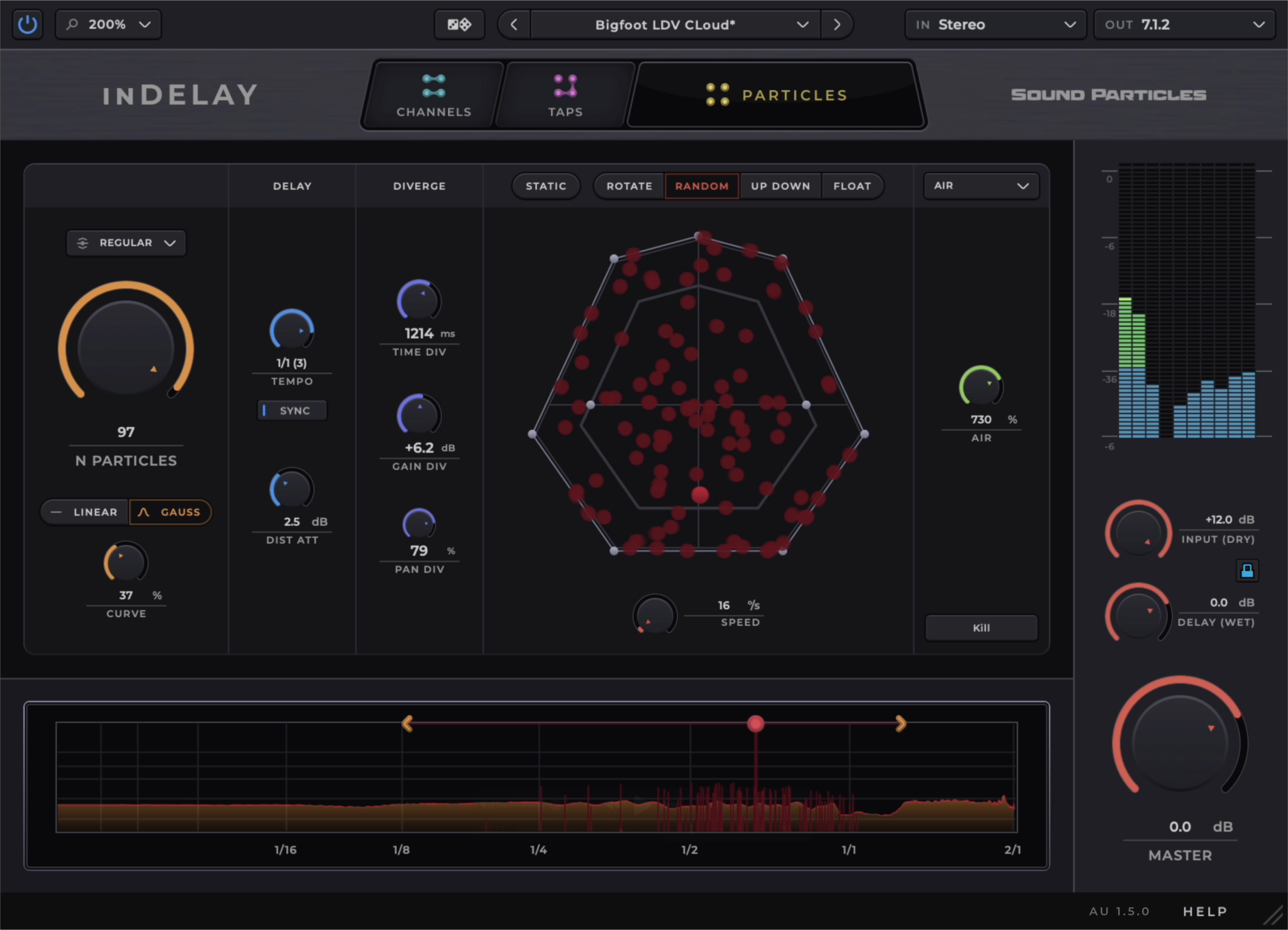
Task: Click the left range arrow on timeline
Action: (408, 724)
